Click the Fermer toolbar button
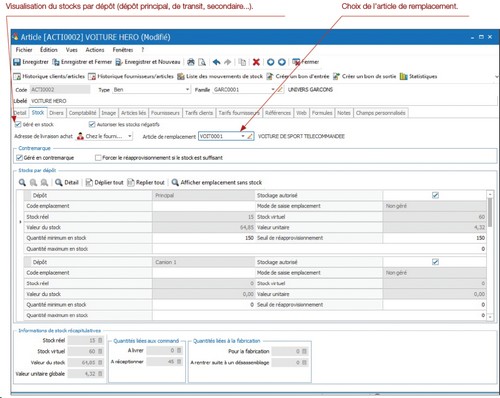 [305, 62]
